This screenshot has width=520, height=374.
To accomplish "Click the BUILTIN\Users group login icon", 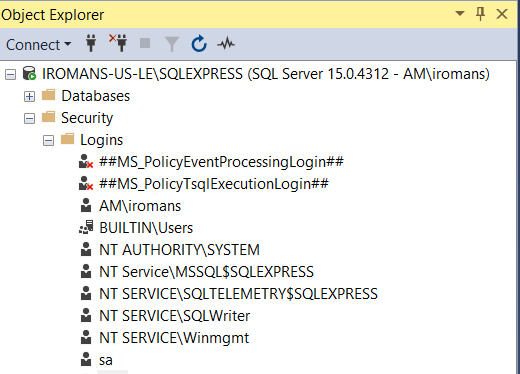I will click(86, 228).
